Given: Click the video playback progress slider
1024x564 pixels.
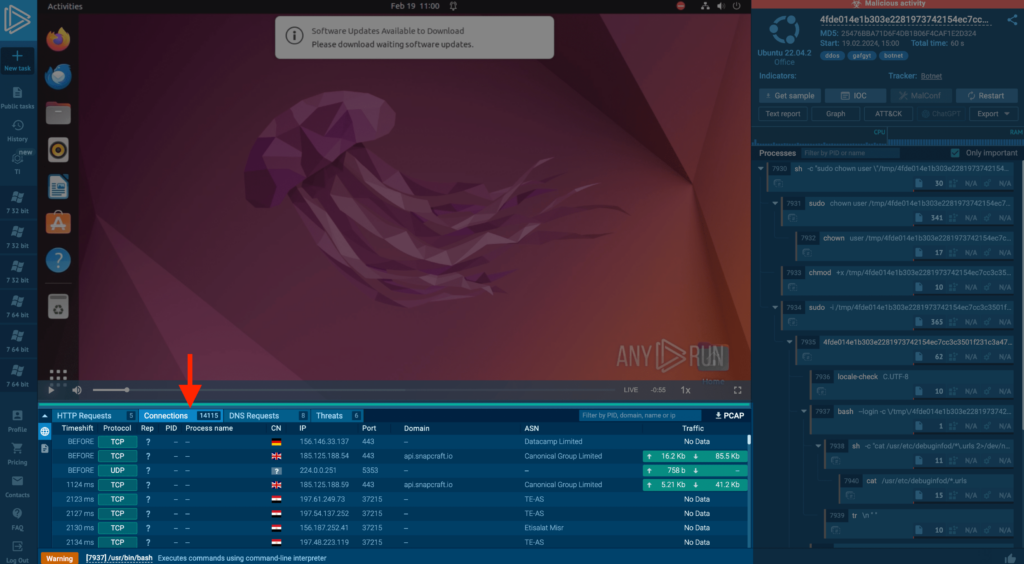Looking at the screenshot, I should coord(350,390).
